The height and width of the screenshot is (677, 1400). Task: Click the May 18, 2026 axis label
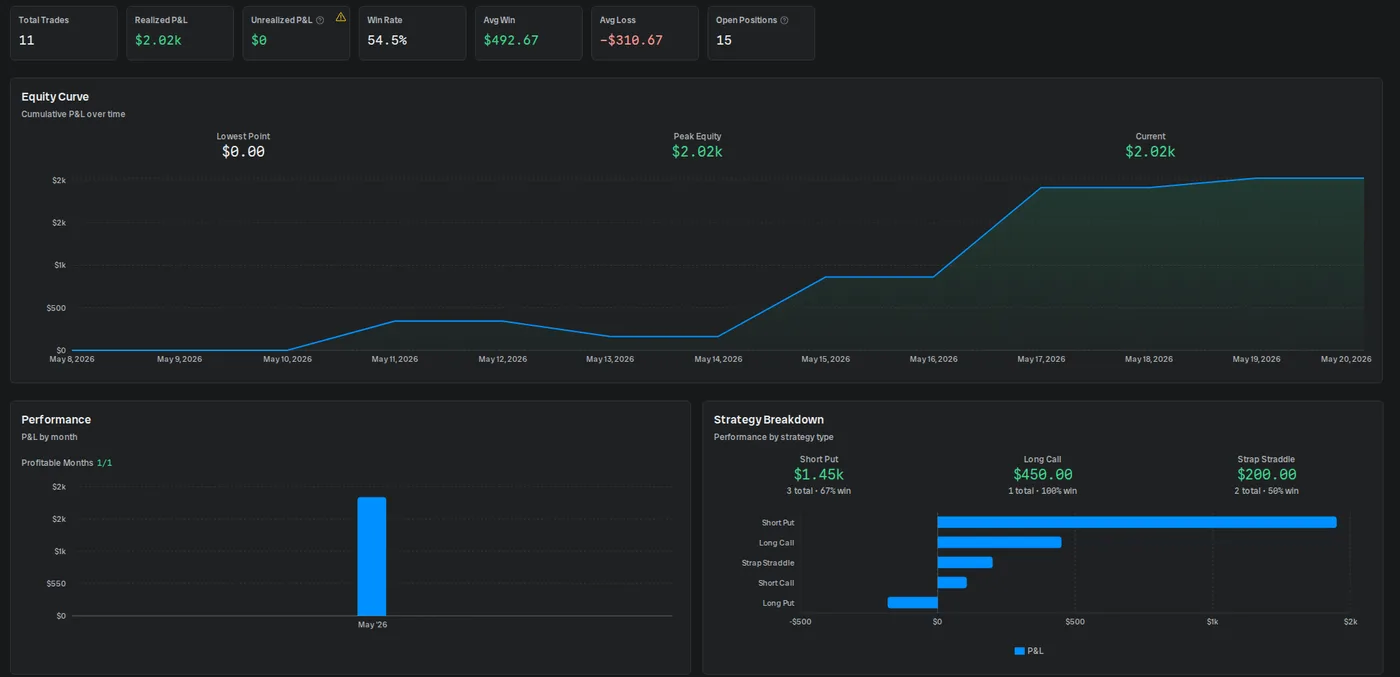1148,359
